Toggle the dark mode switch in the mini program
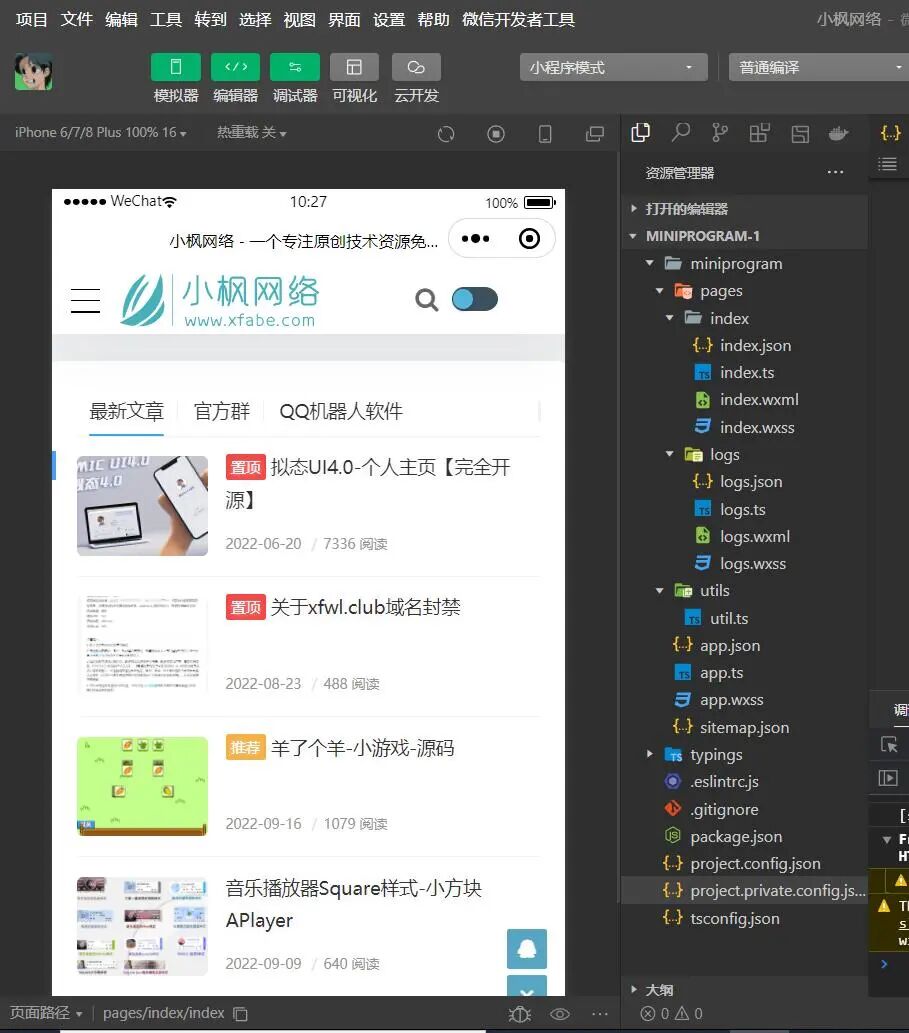Screen dimensions: 909x1033 [x=474, y=299]
